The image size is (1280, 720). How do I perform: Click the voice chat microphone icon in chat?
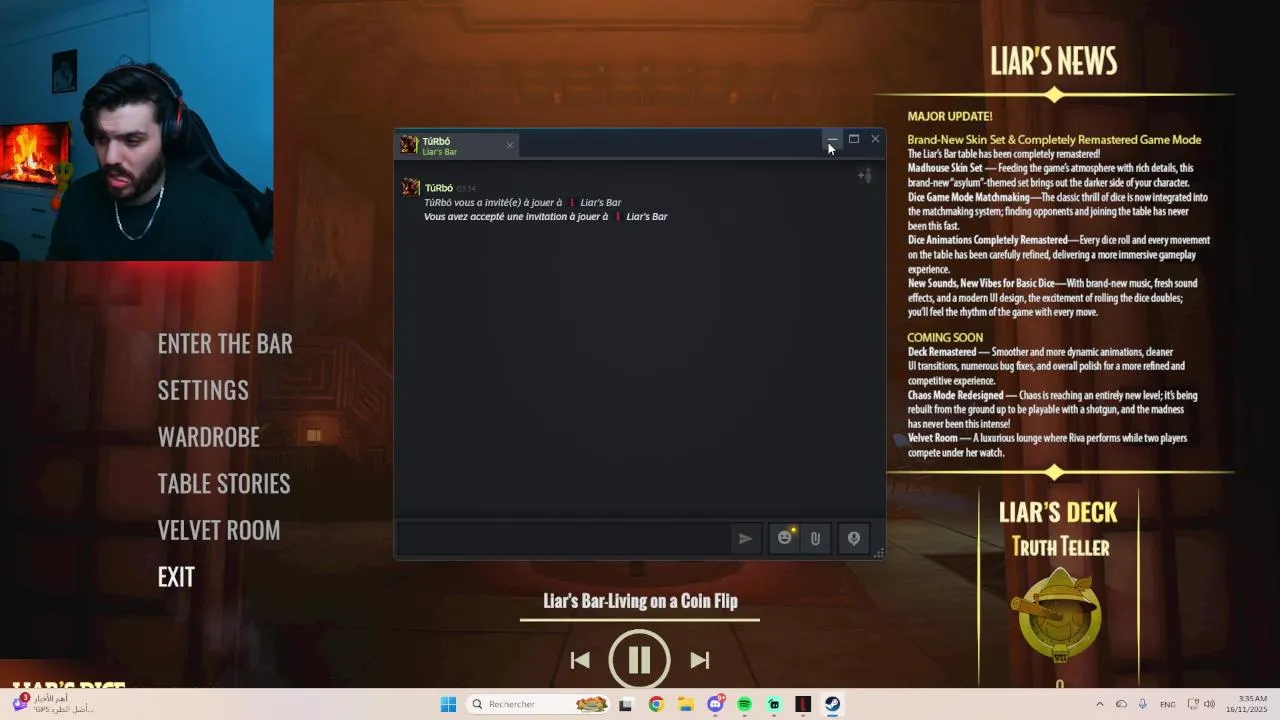coord(853,539)
